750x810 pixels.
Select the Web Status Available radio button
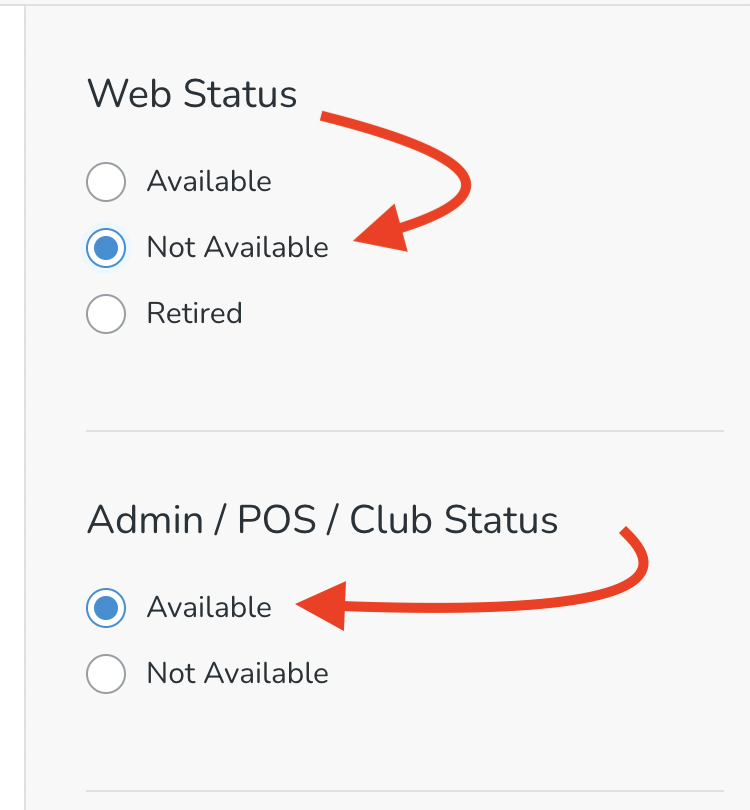click(x=106, y=182)
